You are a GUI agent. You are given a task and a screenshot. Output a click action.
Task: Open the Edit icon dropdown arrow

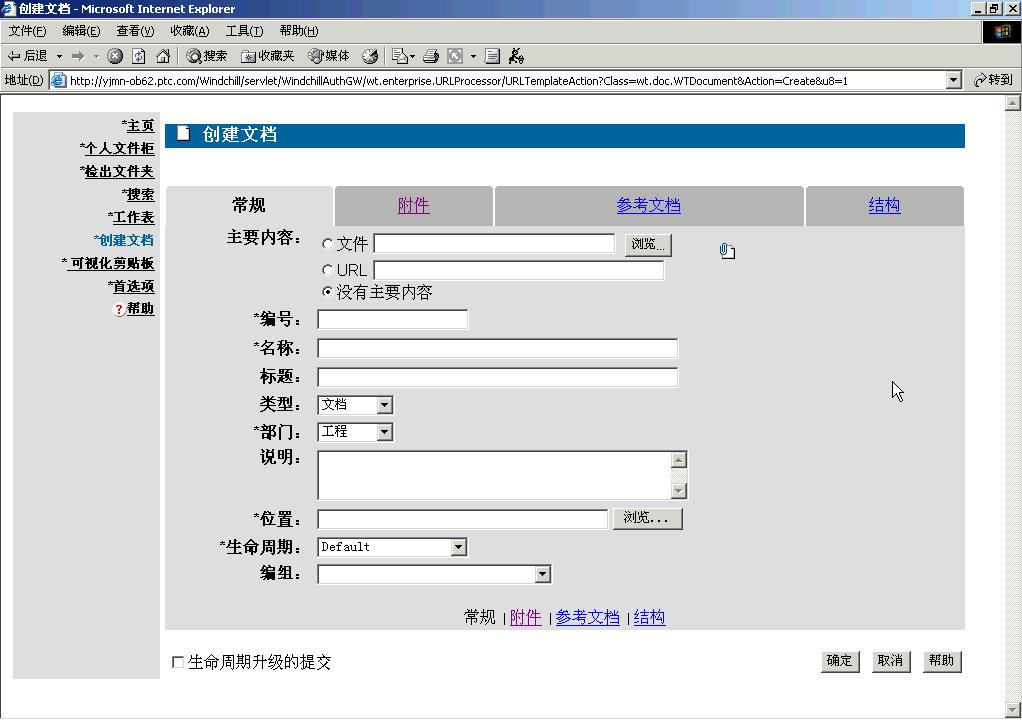point(473,56)
